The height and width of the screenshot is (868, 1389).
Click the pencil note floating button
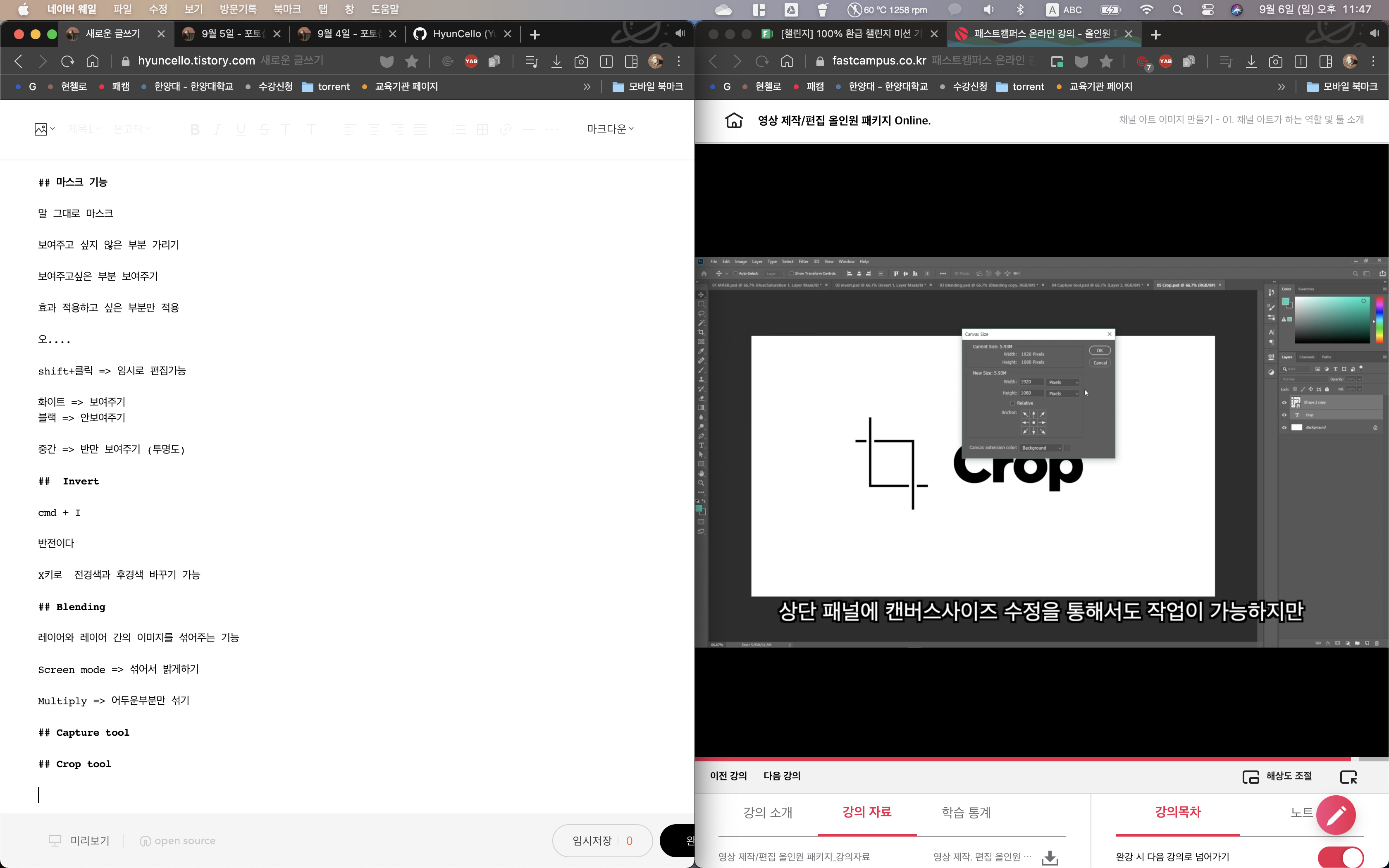tap(1336, 815)
